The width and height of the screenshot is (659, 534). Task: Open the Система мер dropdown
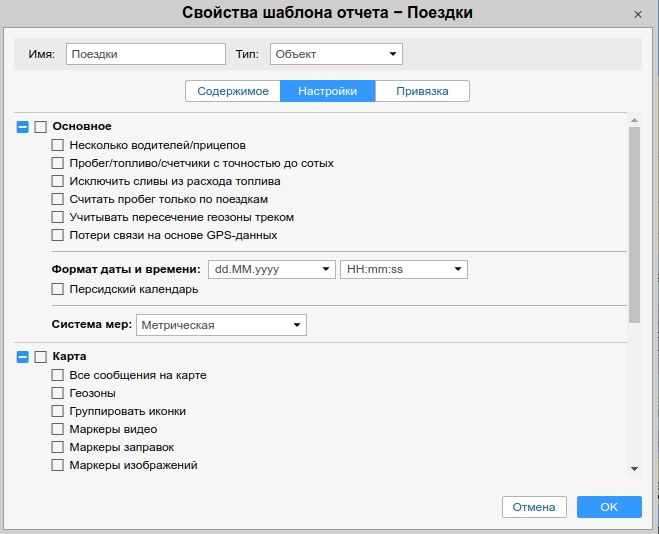(x=221, y=325)
